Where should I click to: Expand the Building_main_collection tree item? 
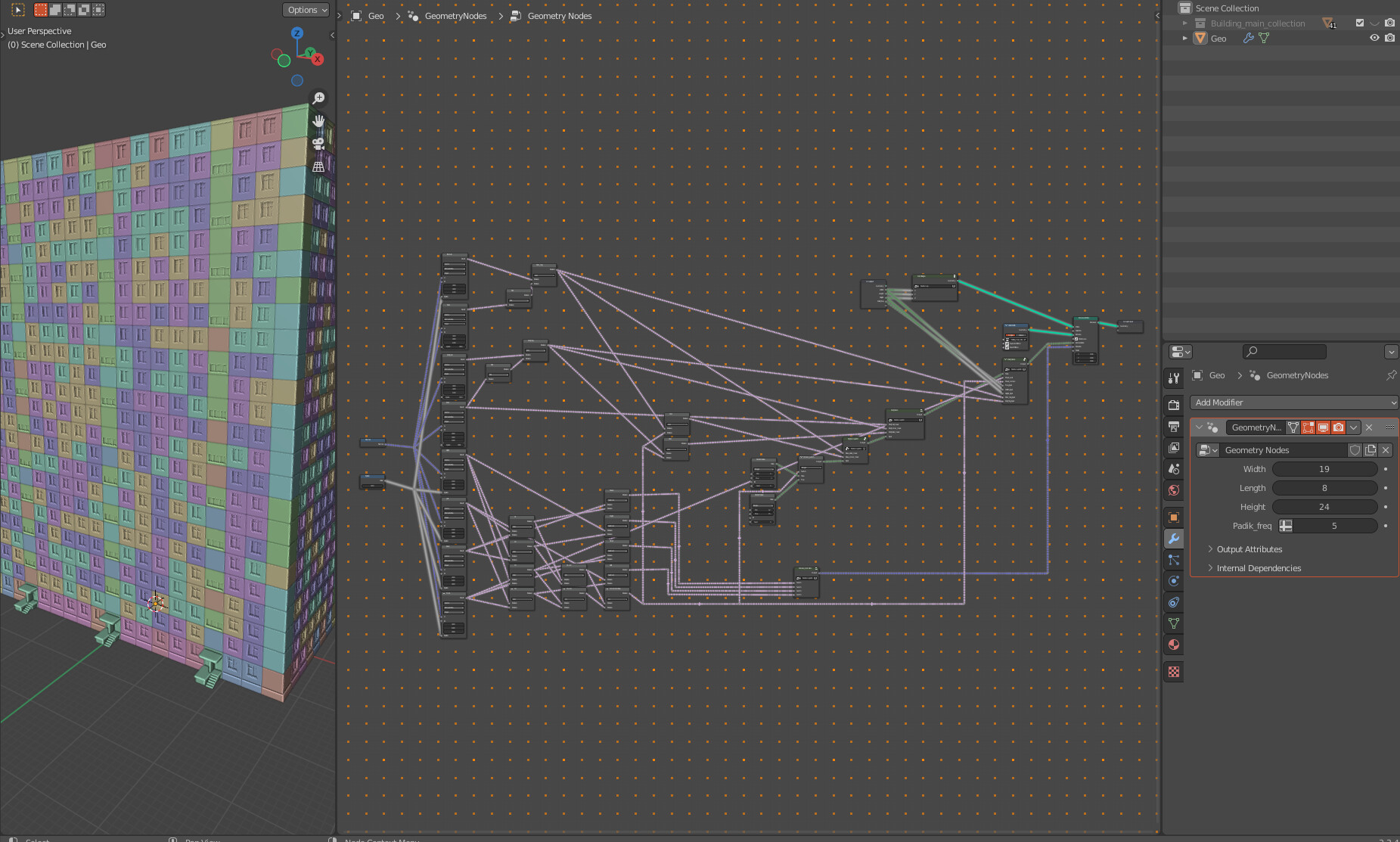click(x=1184, y=23)
